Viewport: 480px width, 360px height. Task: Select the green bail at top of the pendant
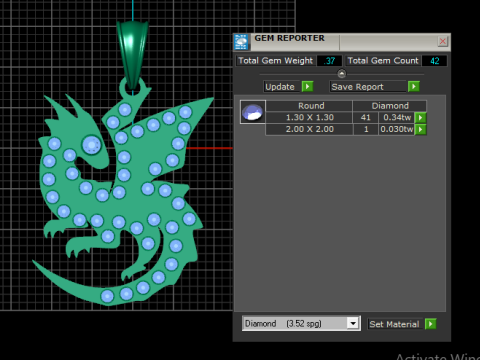click(133, 55)
